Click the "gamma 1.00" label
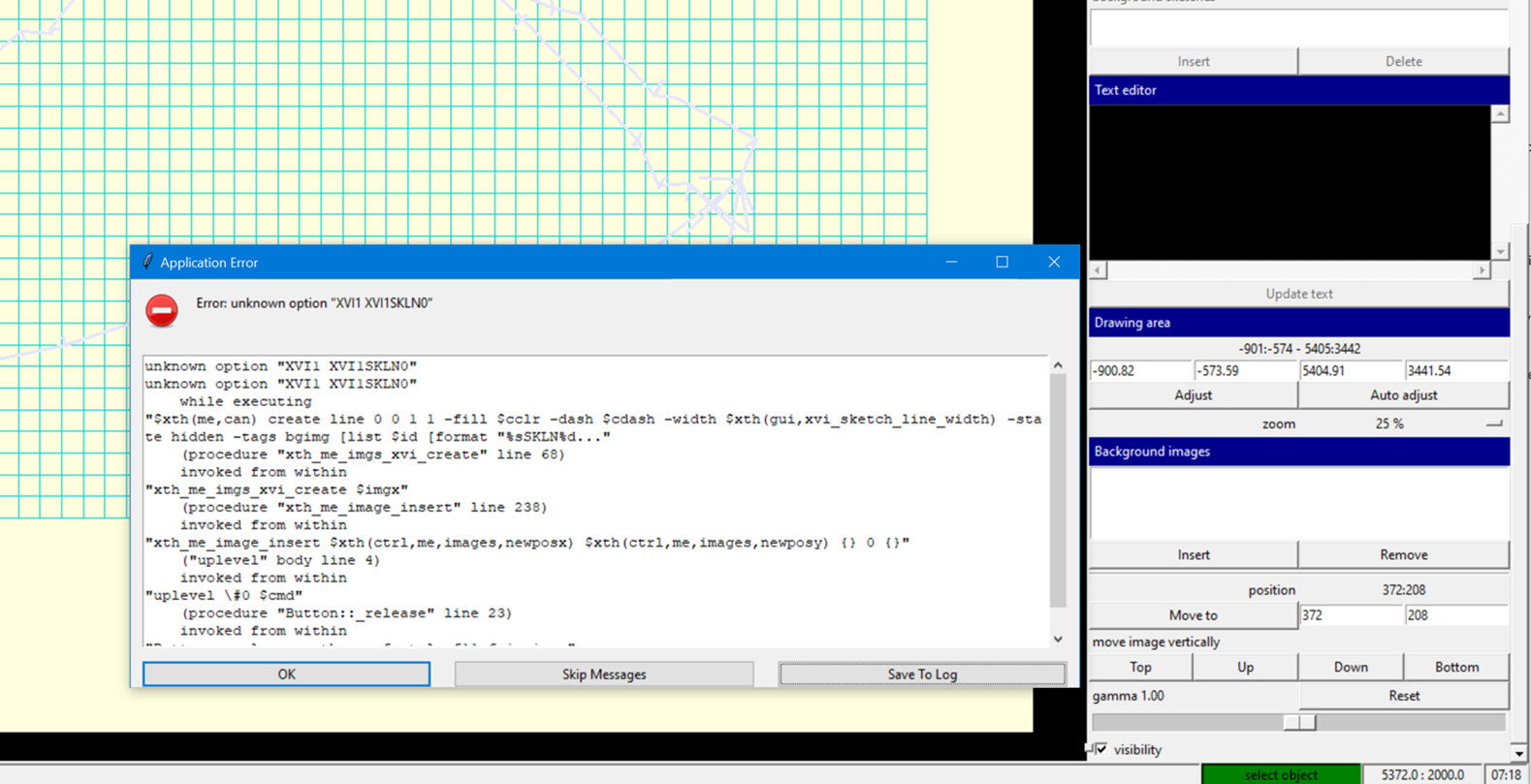The width and height of the screenshot is (1531, 784). [x=1128, y=696]
